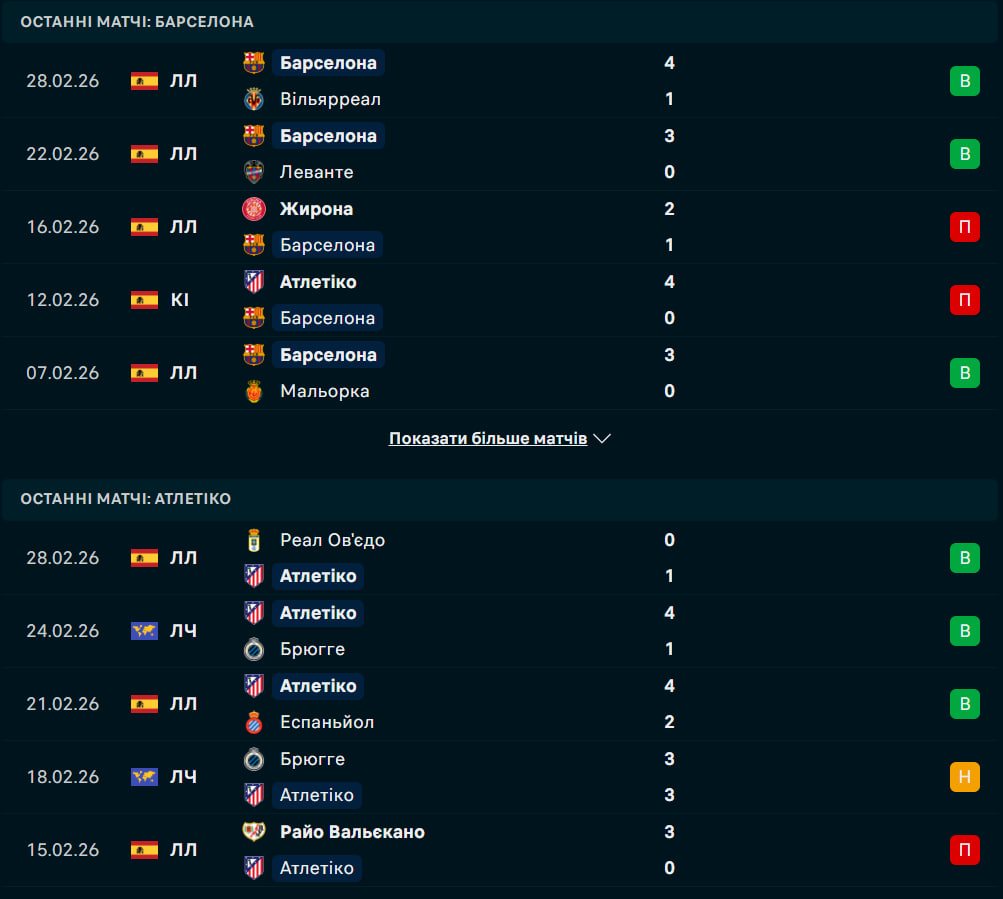Click the Levante club crest icon

[x=254, y=172]
